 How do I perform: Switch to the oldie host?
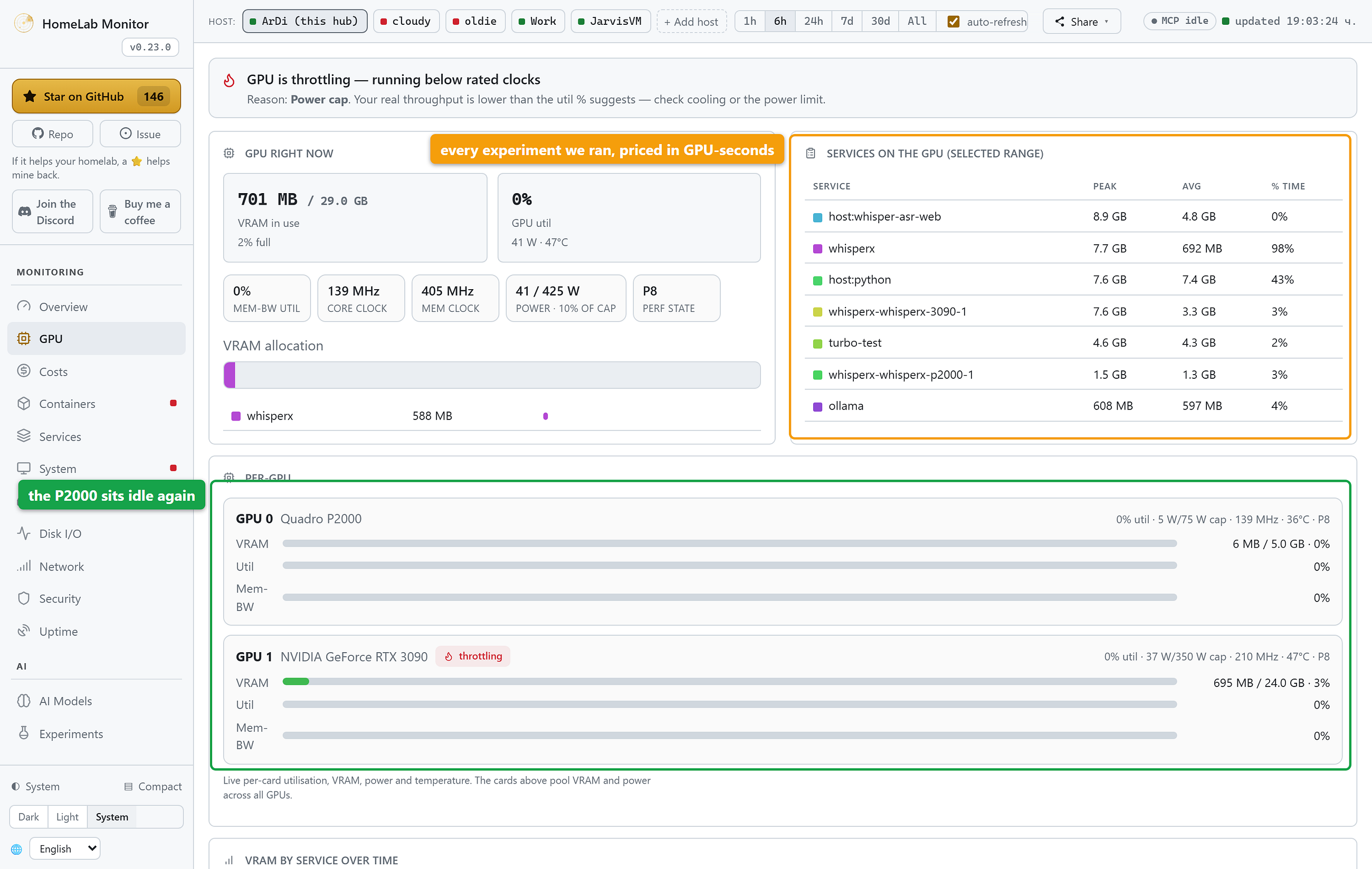point(475,21)
